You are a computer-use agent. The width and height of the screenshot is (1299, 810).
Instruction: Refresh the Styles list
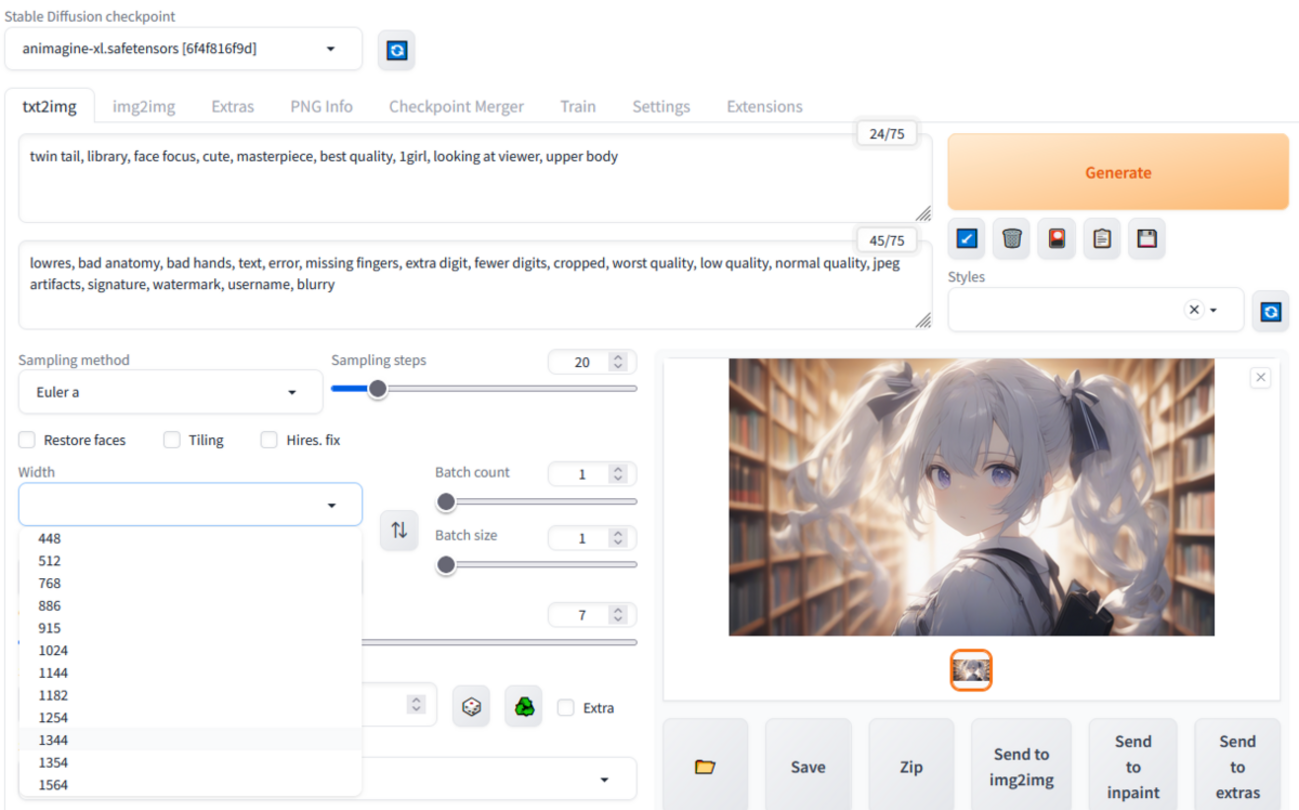[1270, 311]
